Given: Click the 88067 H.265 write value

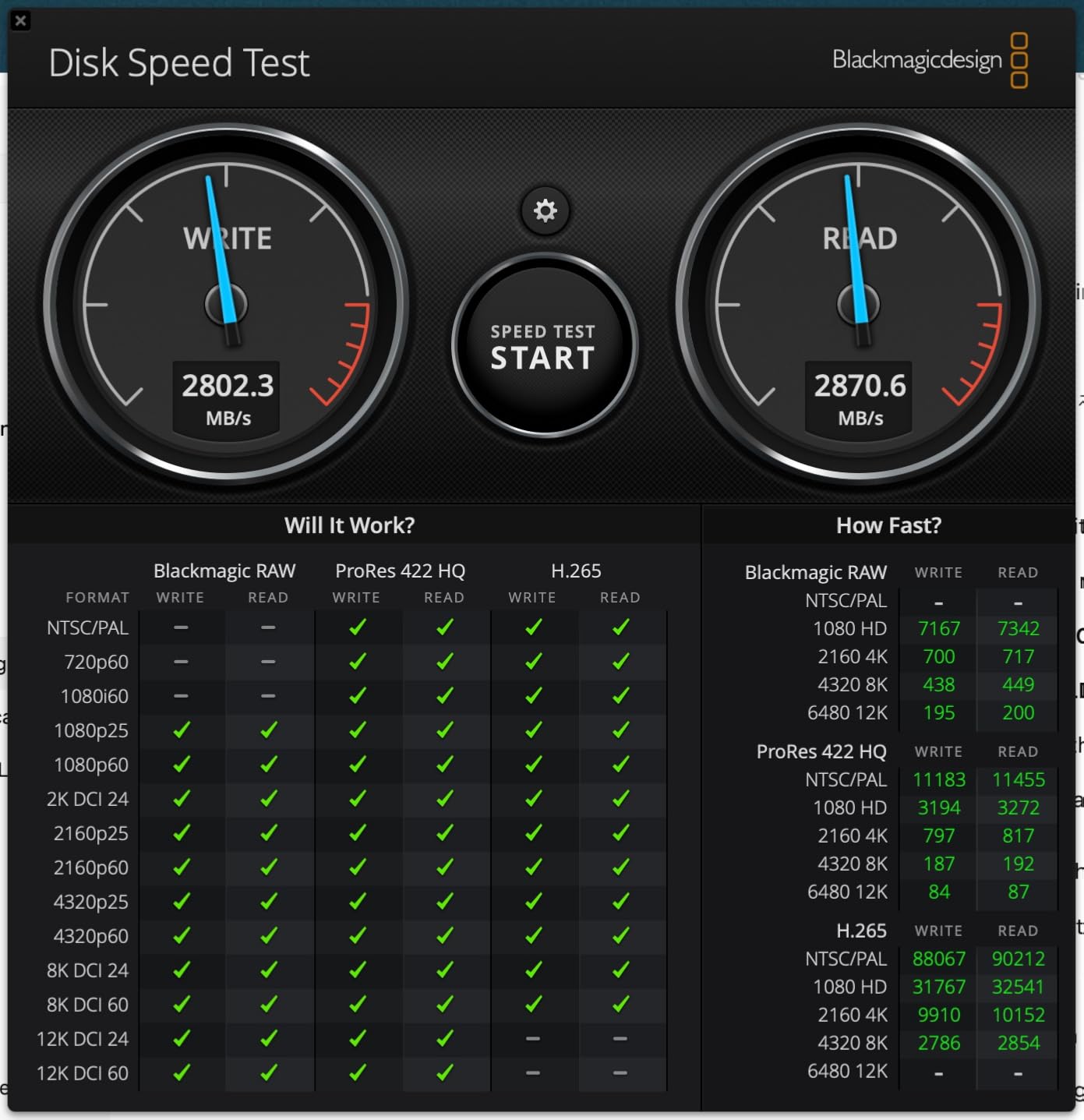Looking at the screenshot, I should coord(938,959).
